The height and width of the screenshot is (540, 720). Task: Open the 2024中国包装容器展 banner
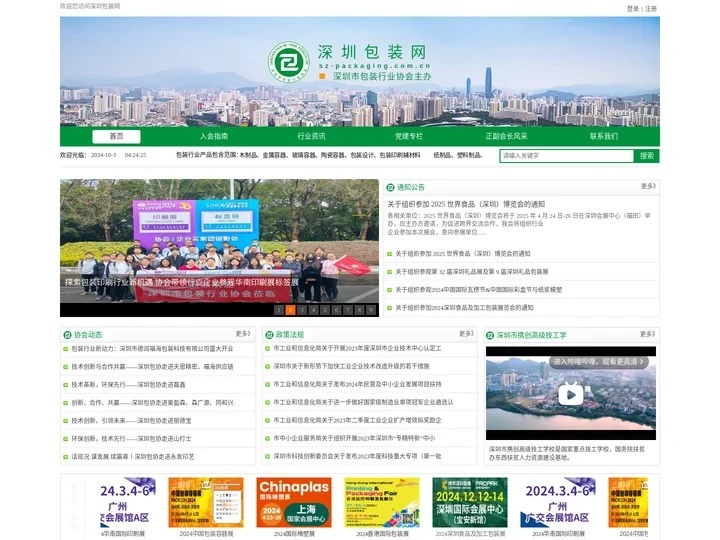tap(206, 502)
